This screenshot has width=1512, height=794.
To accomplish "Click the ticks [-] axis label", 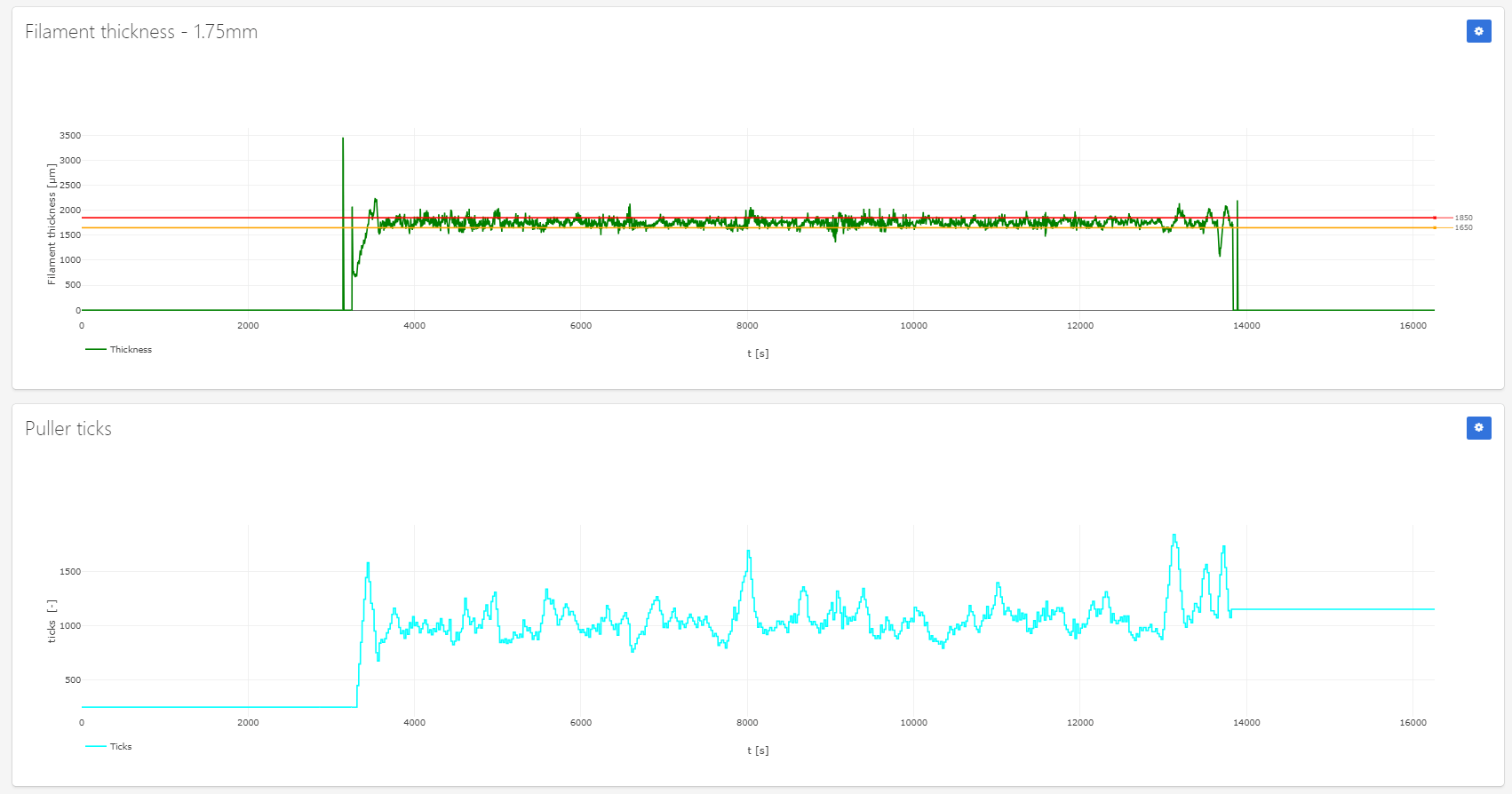I will [52, 621].
